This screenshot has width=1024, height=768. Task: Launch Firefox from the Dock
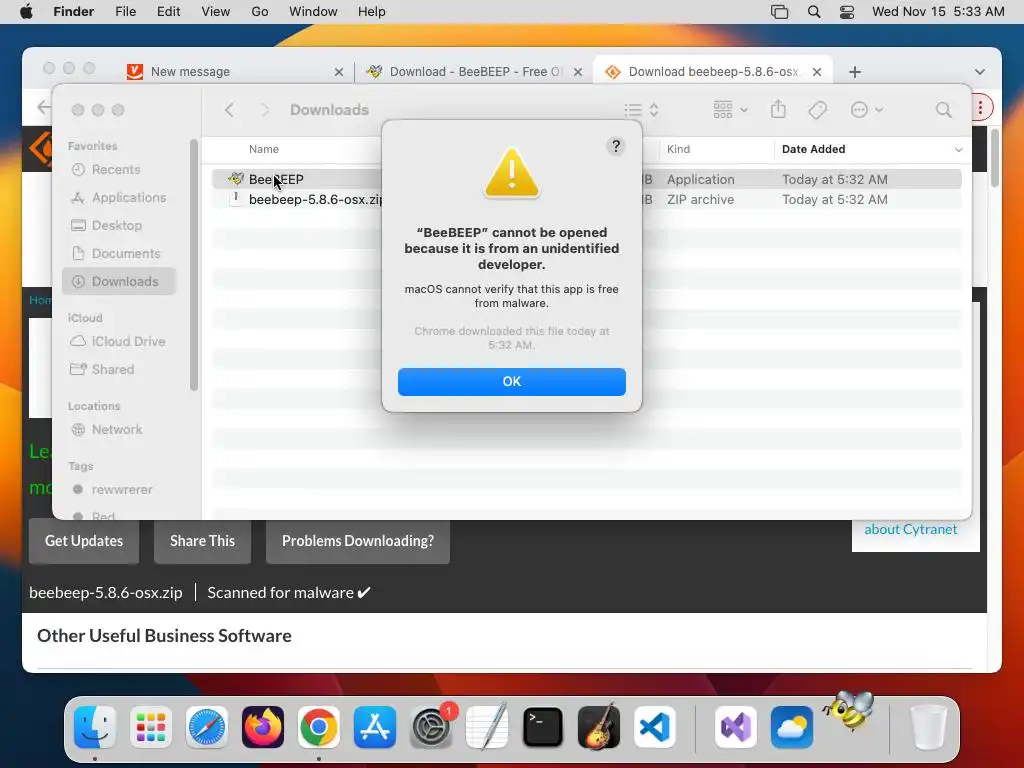click(x=263, y=727)
